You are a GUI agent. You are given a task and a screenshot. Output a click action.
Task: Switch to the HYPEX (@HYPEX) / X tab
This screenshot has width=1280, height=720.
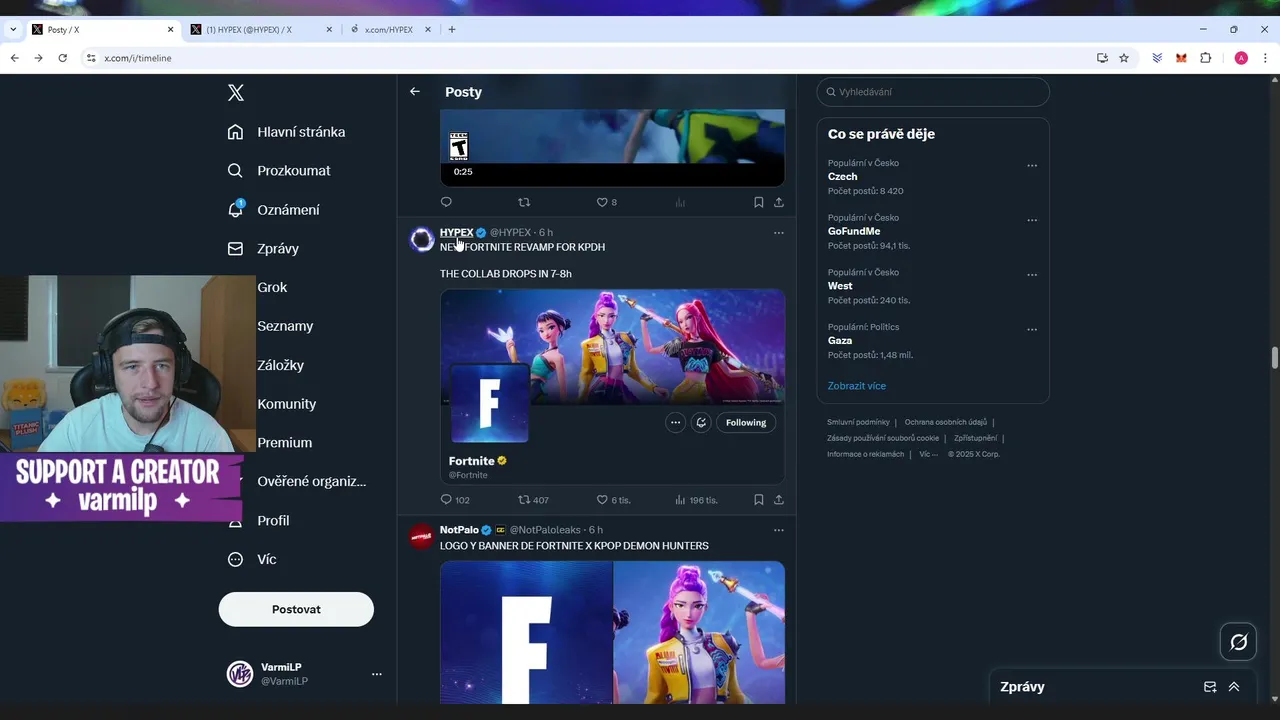pyautogui.click(x=260, y=29)
